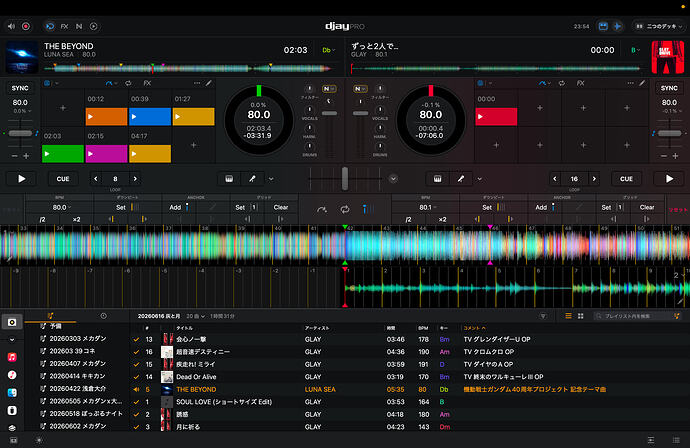
Task: Open deck 1 key Db dropdown
Action: [328, 50]
